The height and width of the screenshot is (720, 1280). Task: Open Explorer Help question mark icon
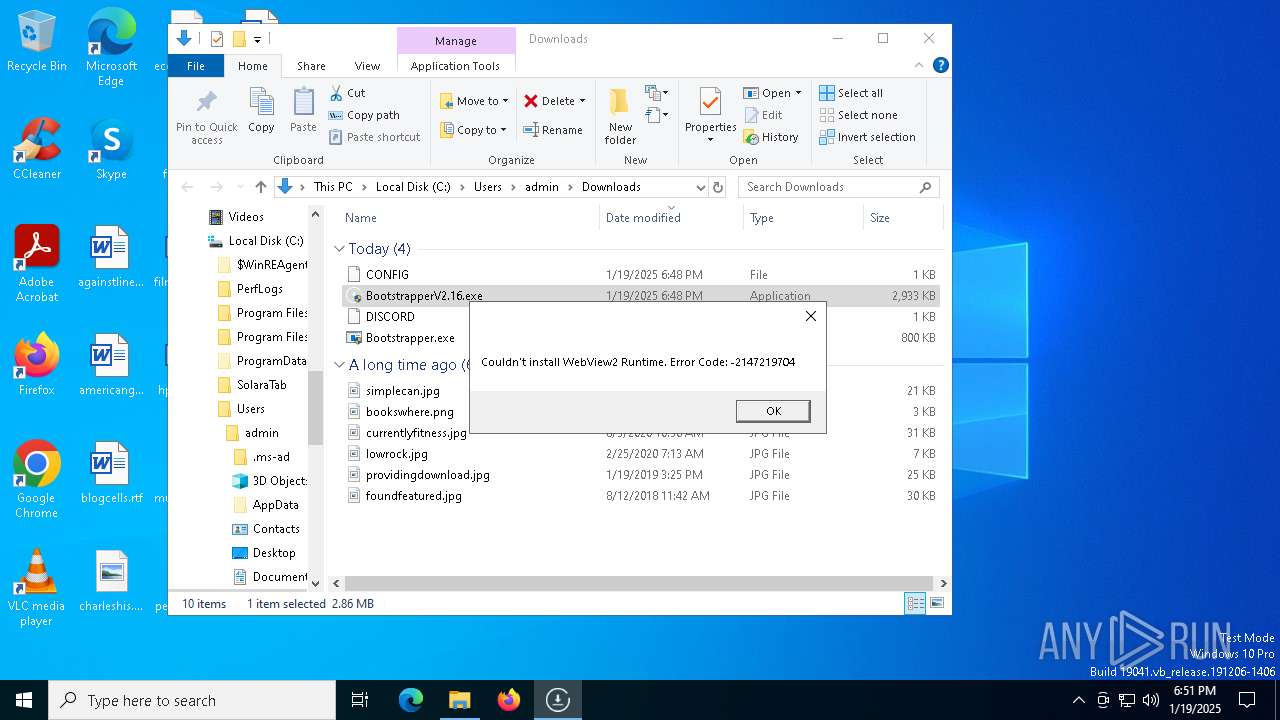940,65
